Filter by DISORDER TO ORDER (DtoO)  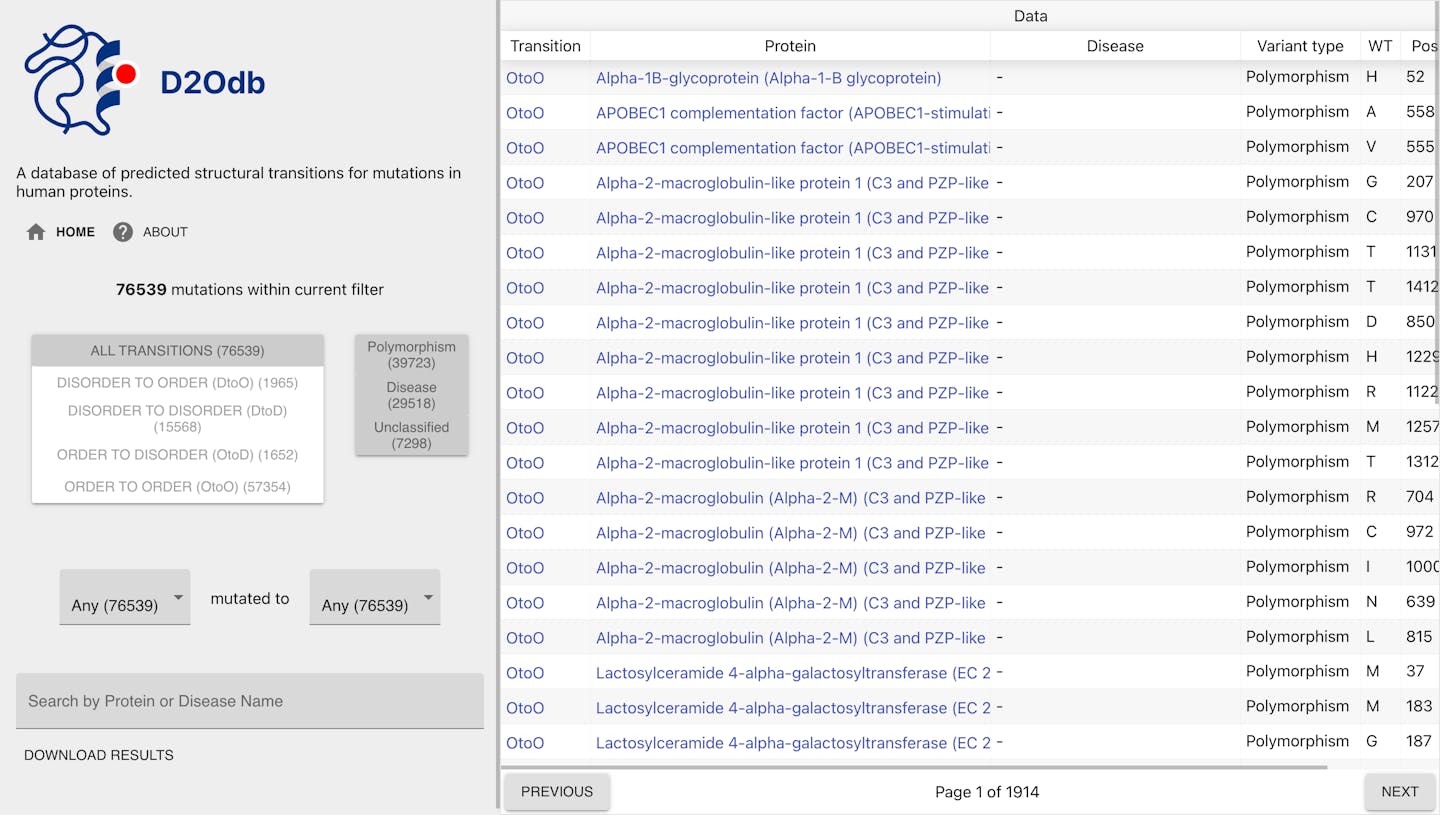point(177,382)
